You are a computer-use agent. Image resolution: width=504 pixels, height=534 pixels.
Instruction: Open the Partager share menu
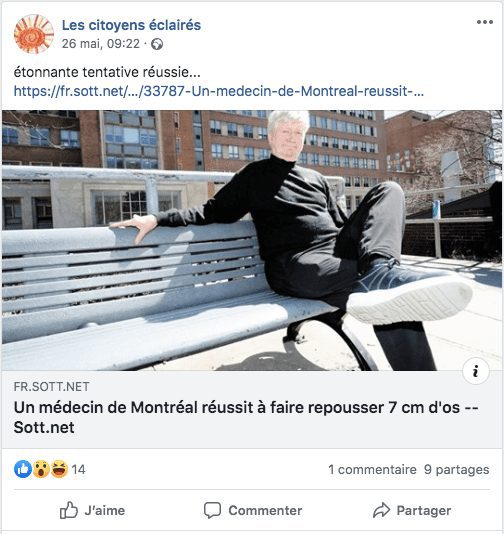coord(412,510)
